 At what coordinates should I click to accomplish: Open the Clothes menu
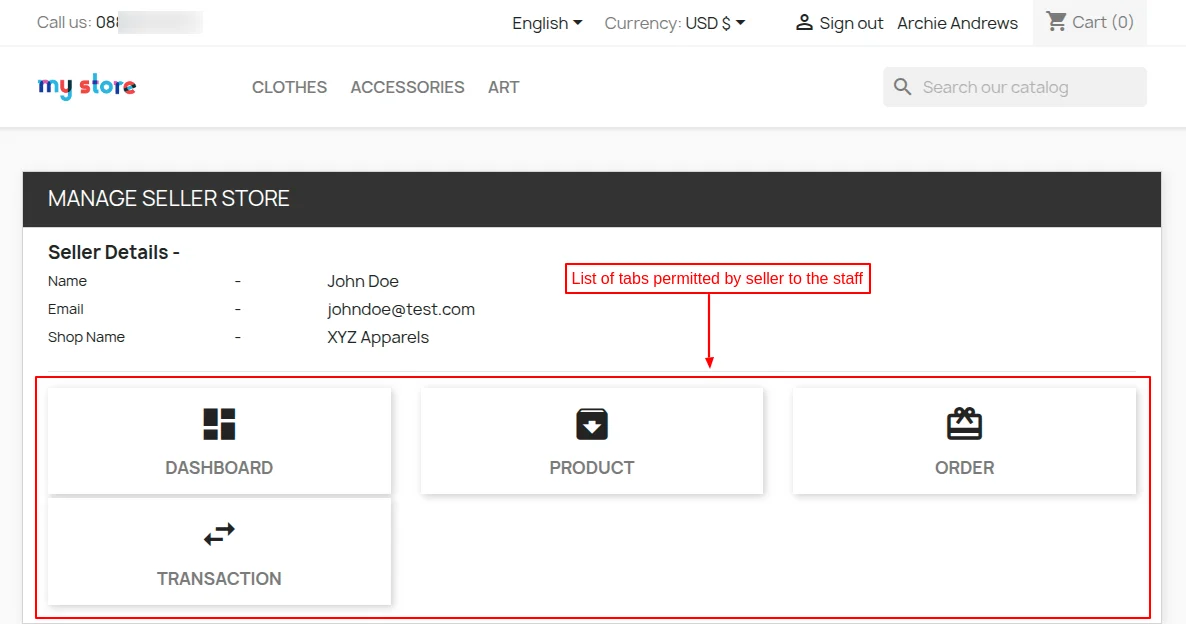(289, 87)
